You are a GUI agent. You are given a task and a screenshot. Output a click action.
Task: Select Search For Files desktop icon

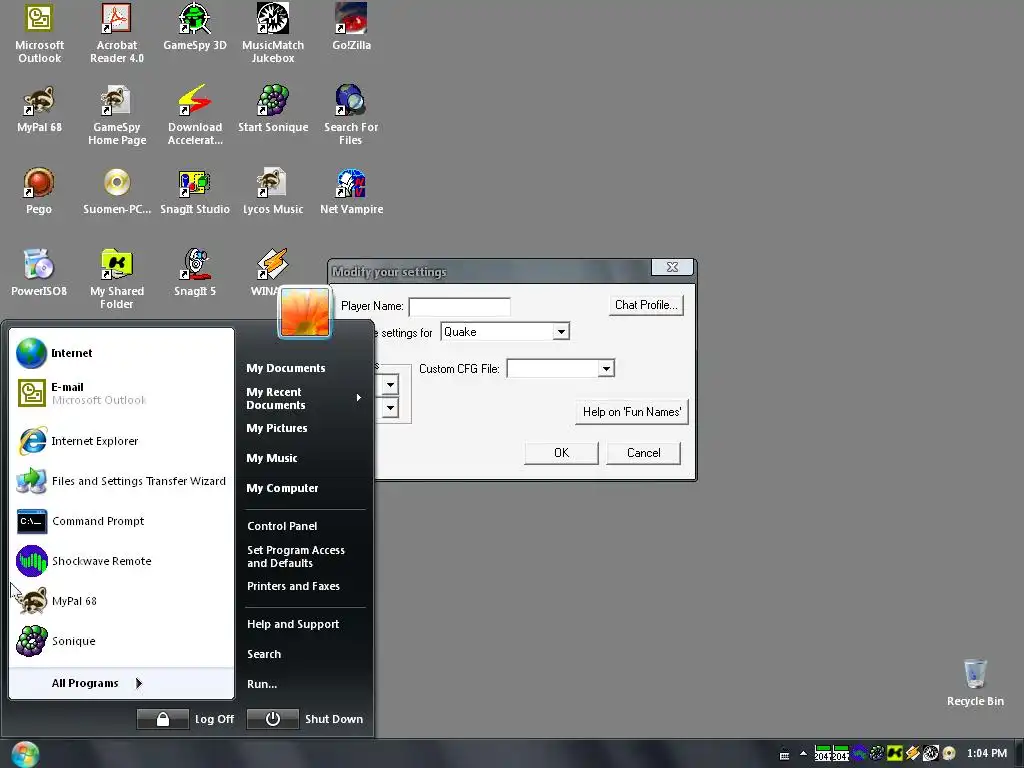351,116
